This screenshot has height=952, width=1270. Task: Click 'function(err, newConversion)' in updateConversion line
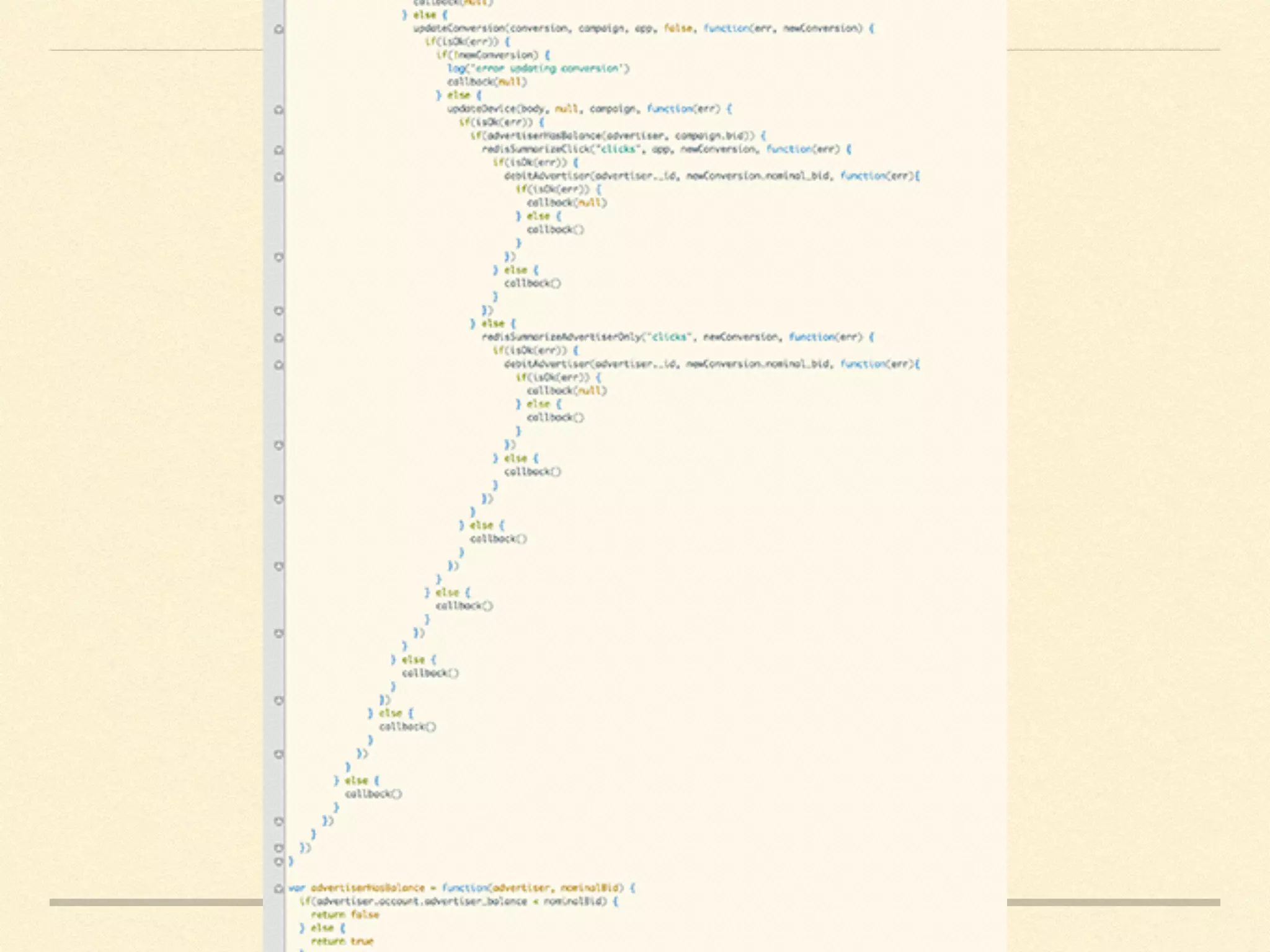coord(783,29)
